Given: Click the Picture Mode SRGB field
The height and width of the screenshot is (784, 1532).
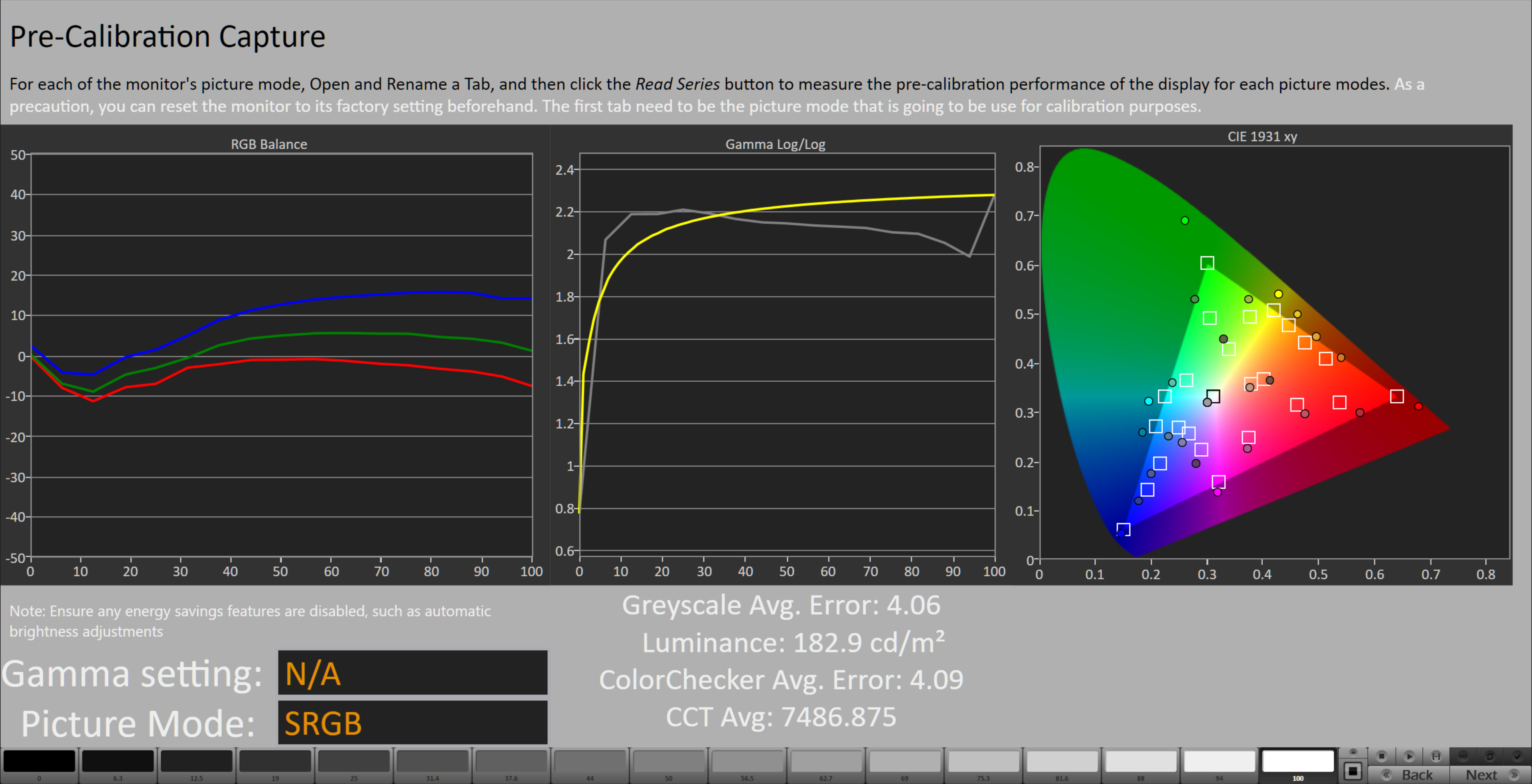Looking at the screenshot, I should (412, 723).
